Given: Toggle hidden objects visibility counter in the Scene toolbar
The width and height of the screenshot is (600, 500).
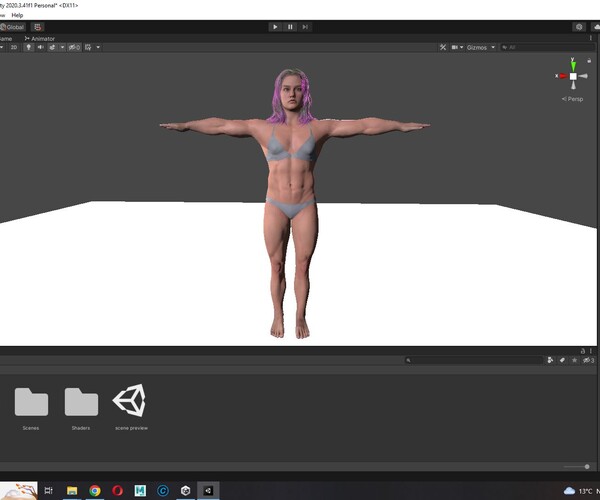Looking at the screenshot, I should [x=74, y=47].
